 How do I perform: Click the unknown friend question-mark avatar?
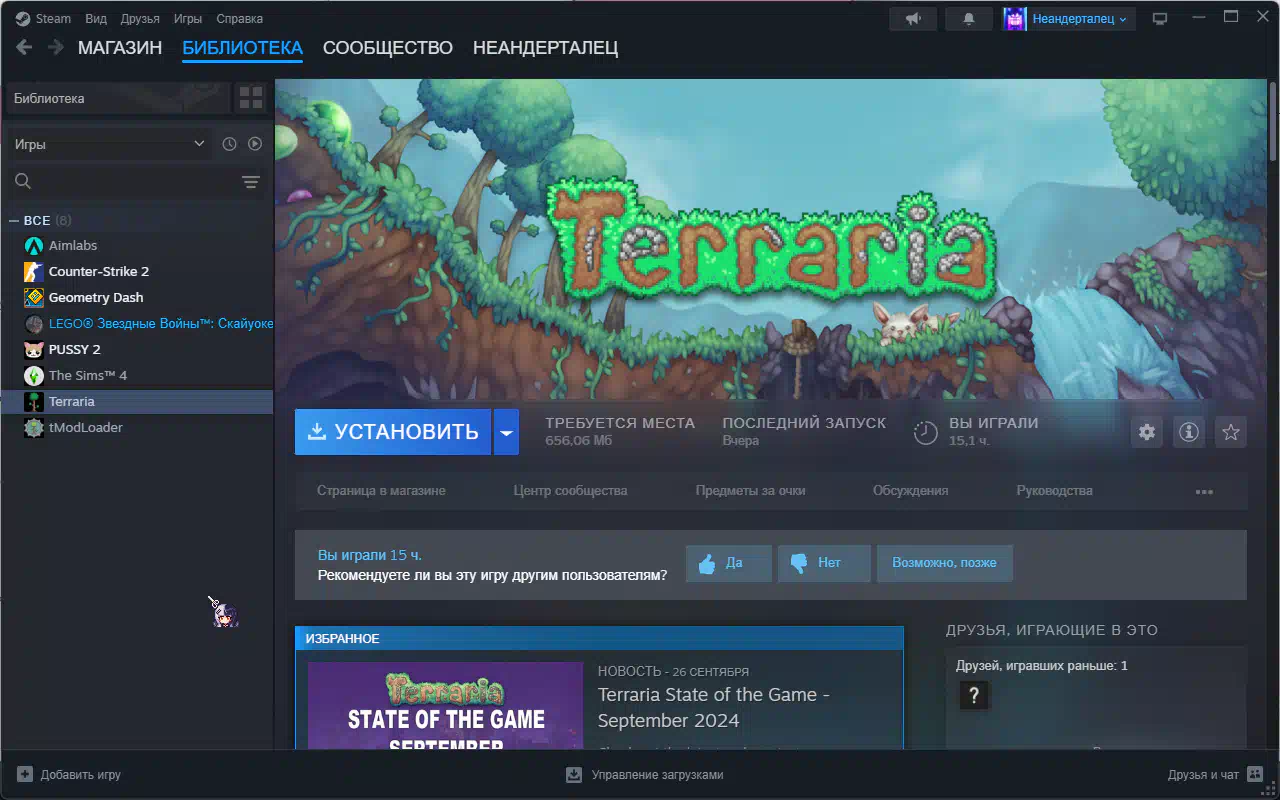pos(975,696)
